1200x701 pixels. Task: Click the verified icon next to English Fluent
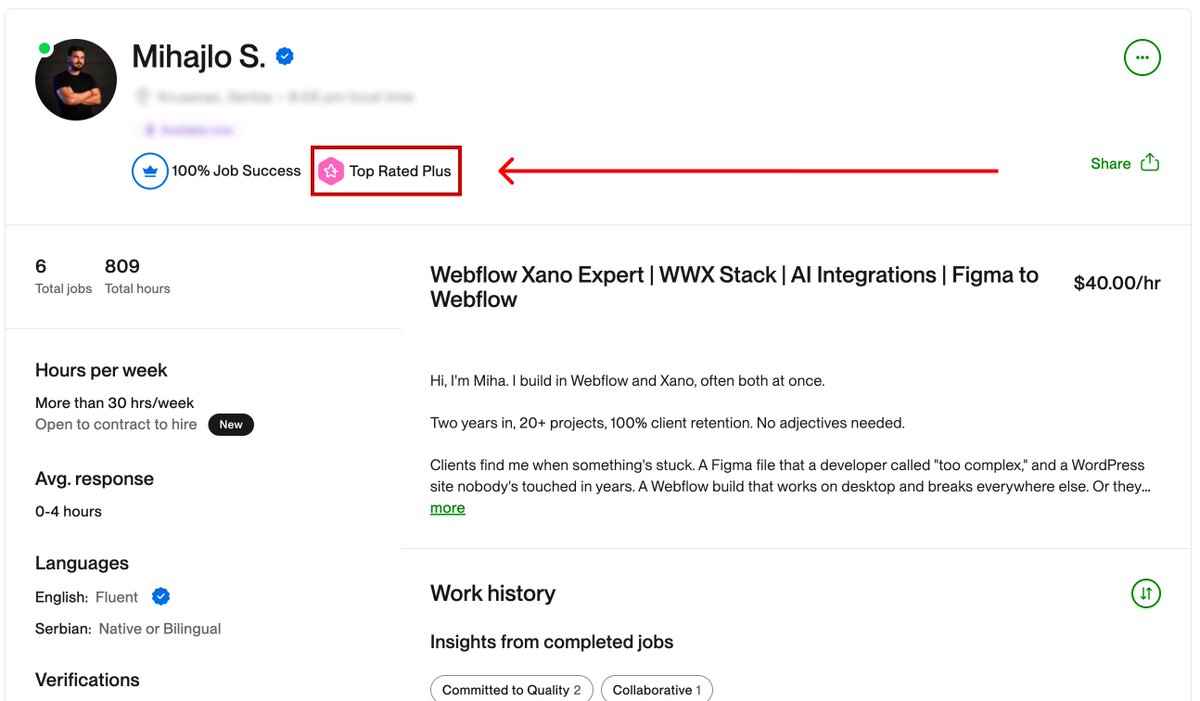coord(161,597)
